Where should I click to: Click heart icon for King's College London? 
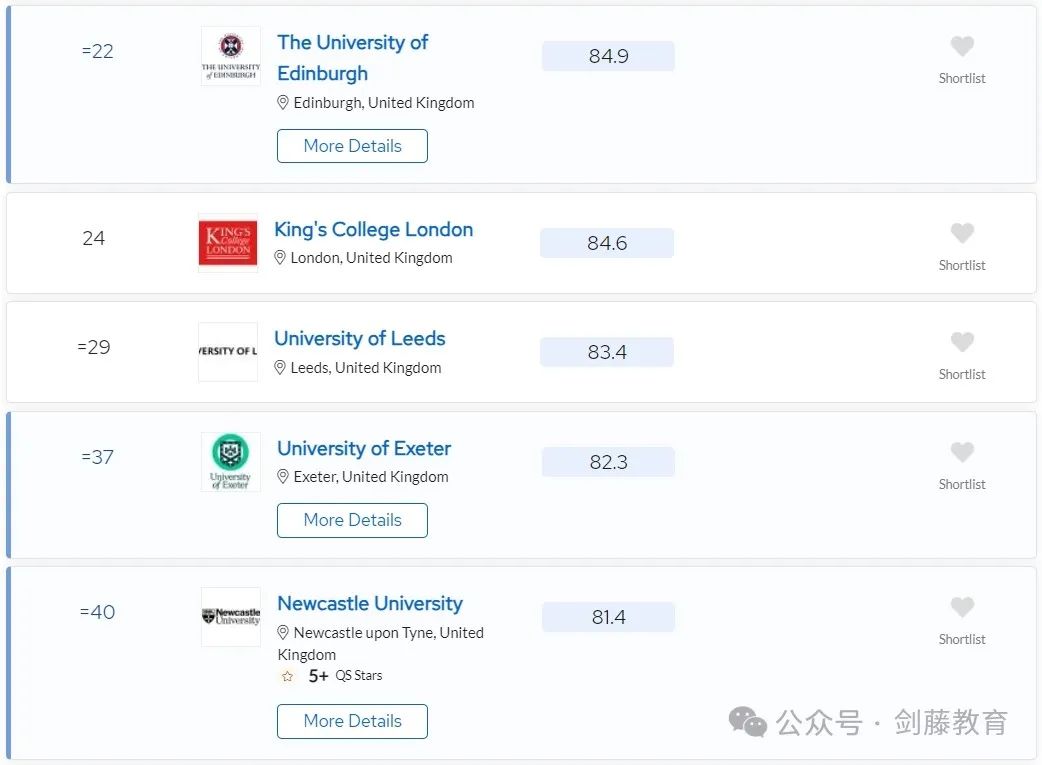(962, 233)
